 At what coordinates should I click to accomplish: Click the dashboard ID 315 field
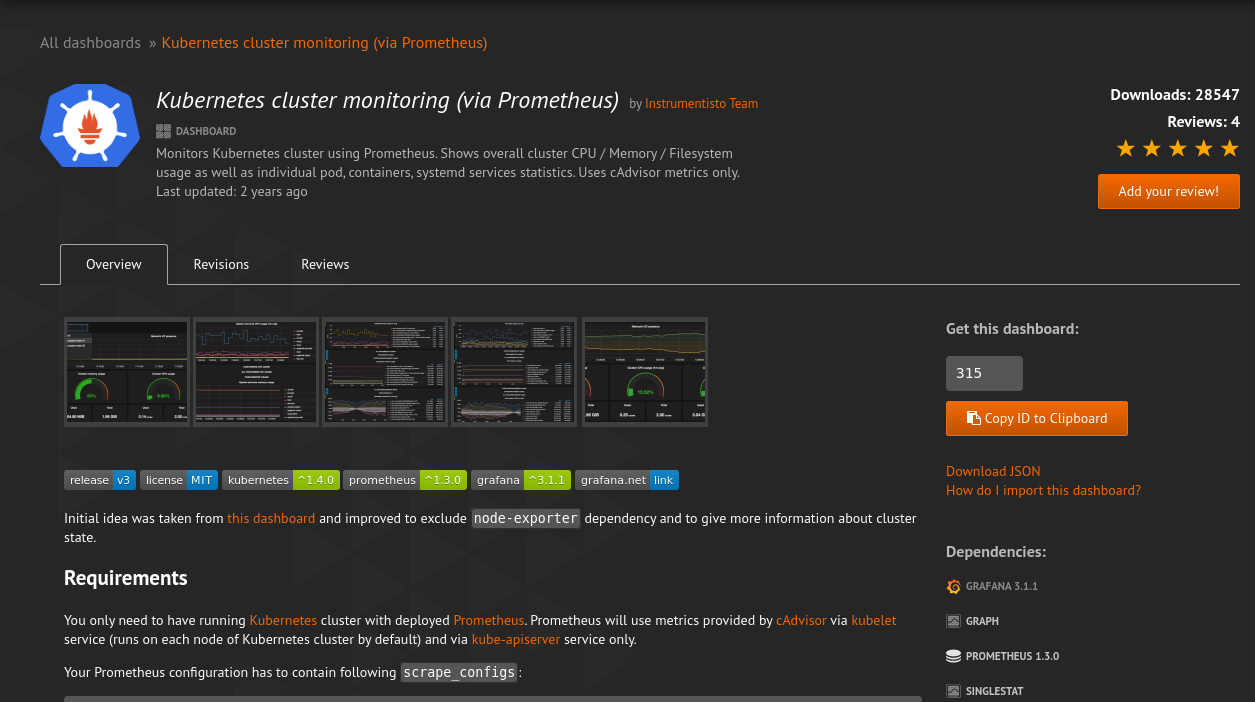click(x=984, y=373)
